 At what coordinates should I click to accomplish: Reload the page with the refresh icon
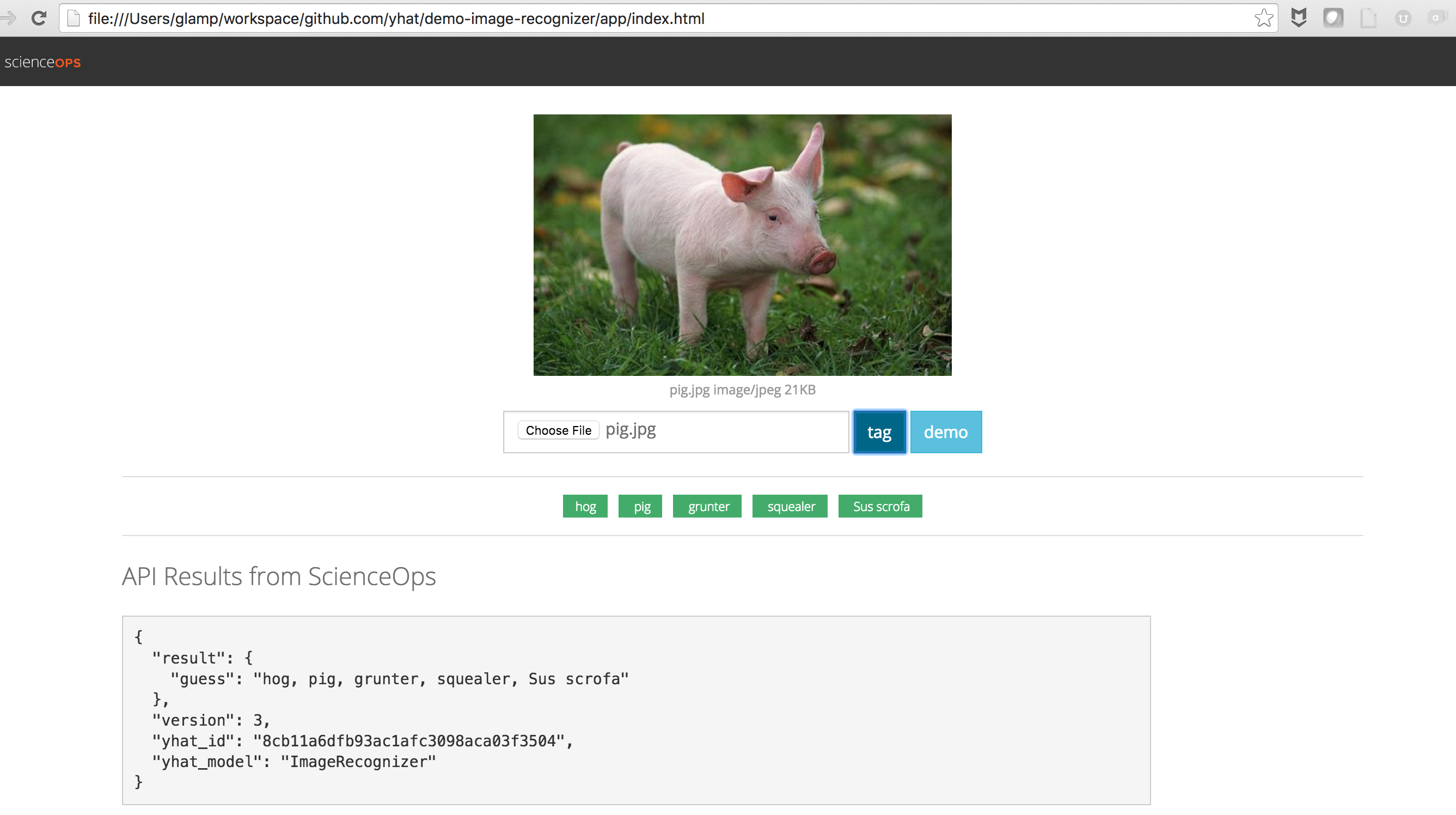(x=39, y=18)
